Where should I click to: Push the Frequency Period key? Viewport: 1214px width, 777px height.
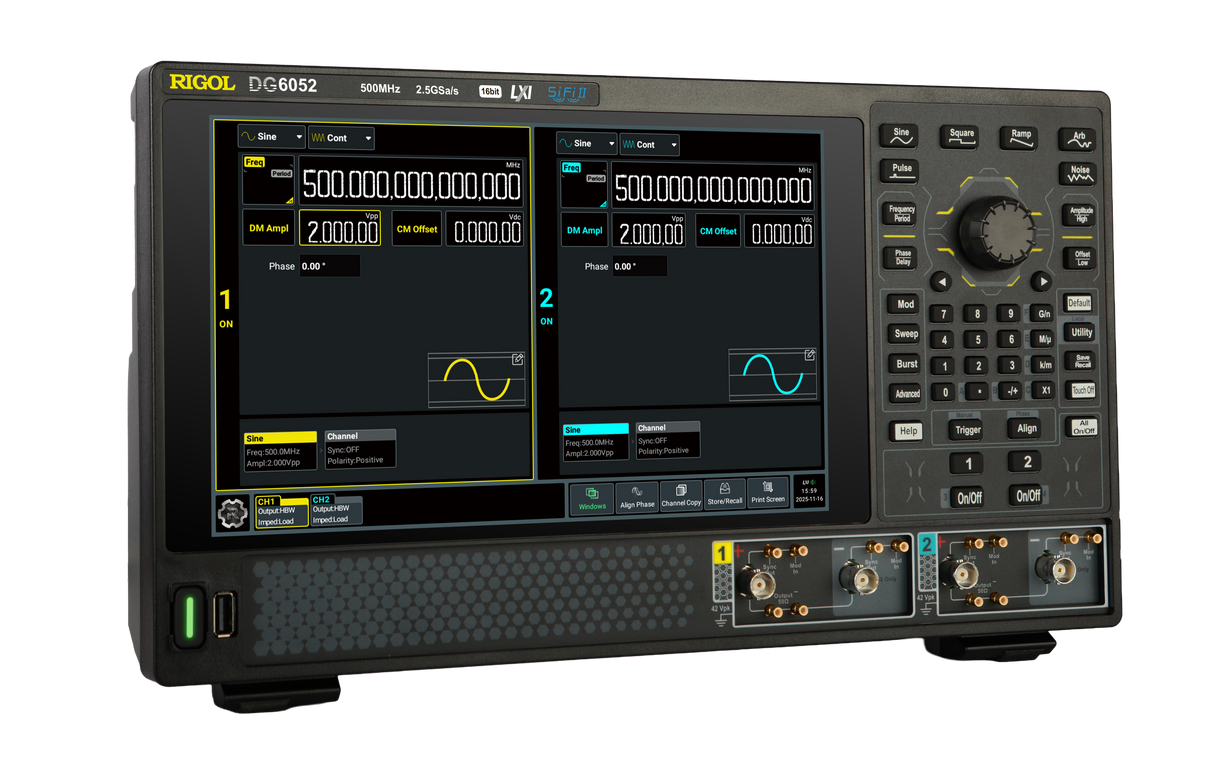click(901, 214)
